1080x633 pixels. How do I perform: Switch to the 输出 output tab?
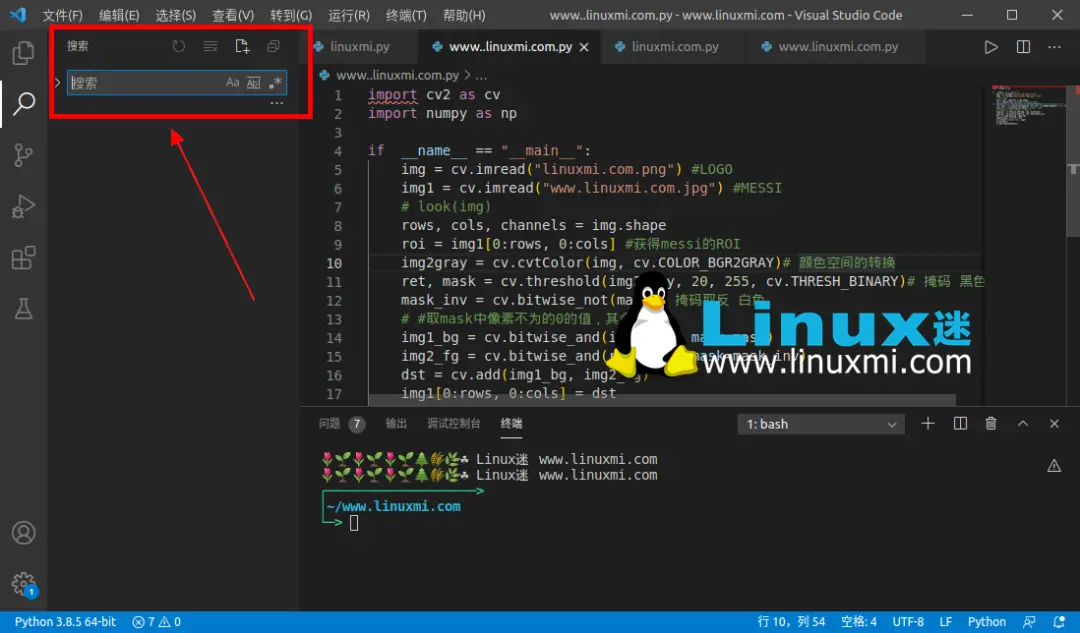point(396,424)
